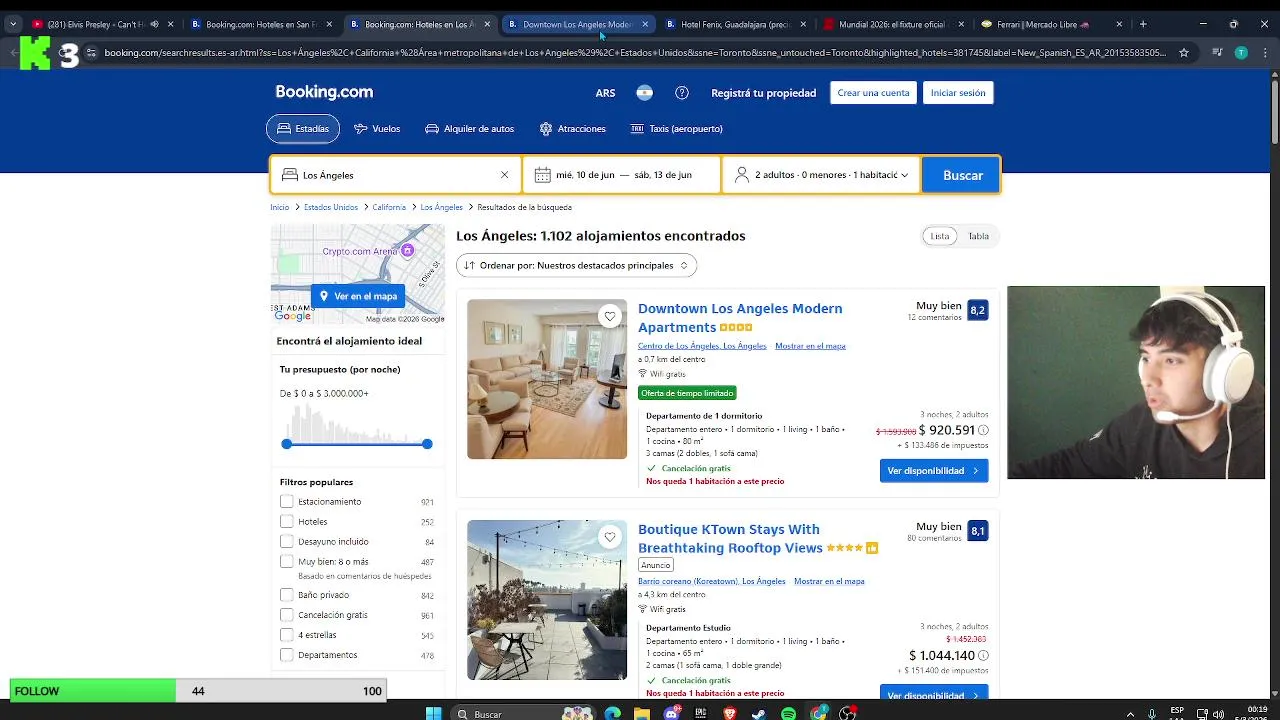The height and width of the screenshot is (720, 1280).
Task: Open the ARS currency selector
Action: tap(605, 93)
